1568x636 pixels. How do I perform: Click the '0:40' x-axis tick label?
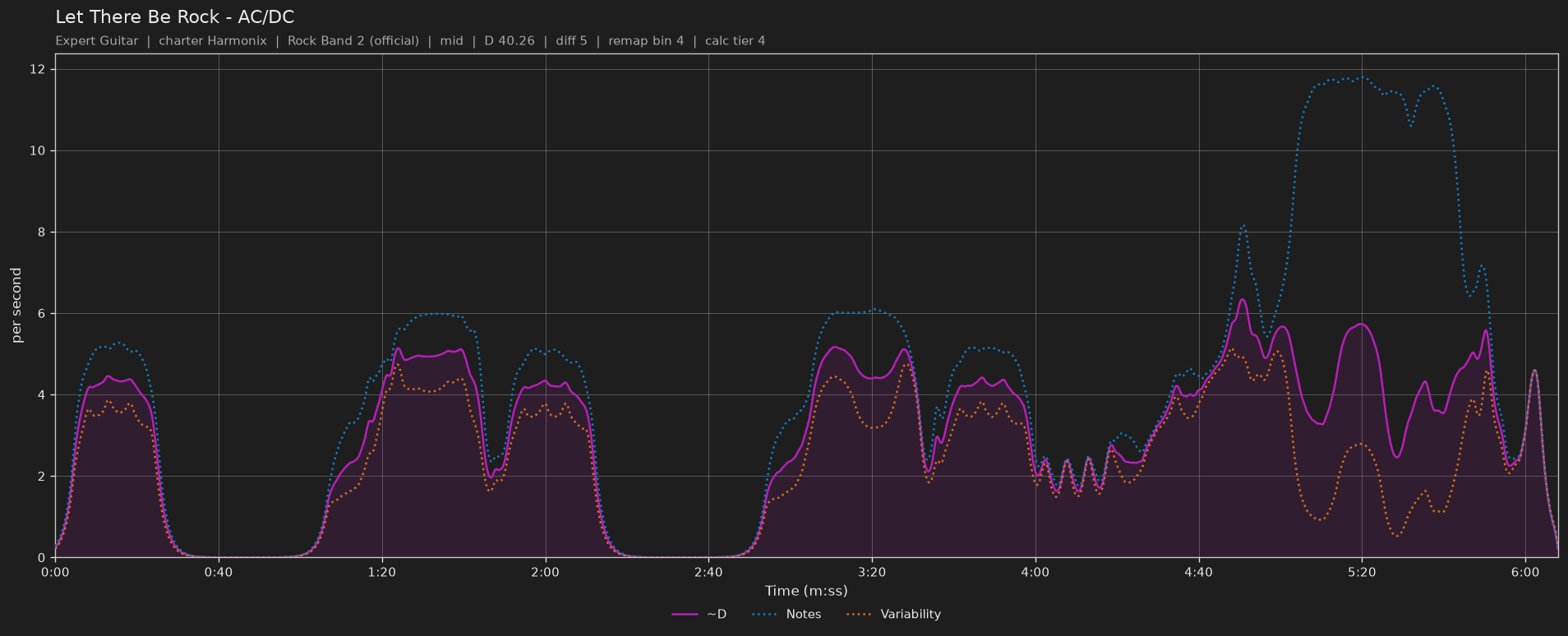point(219,573)
